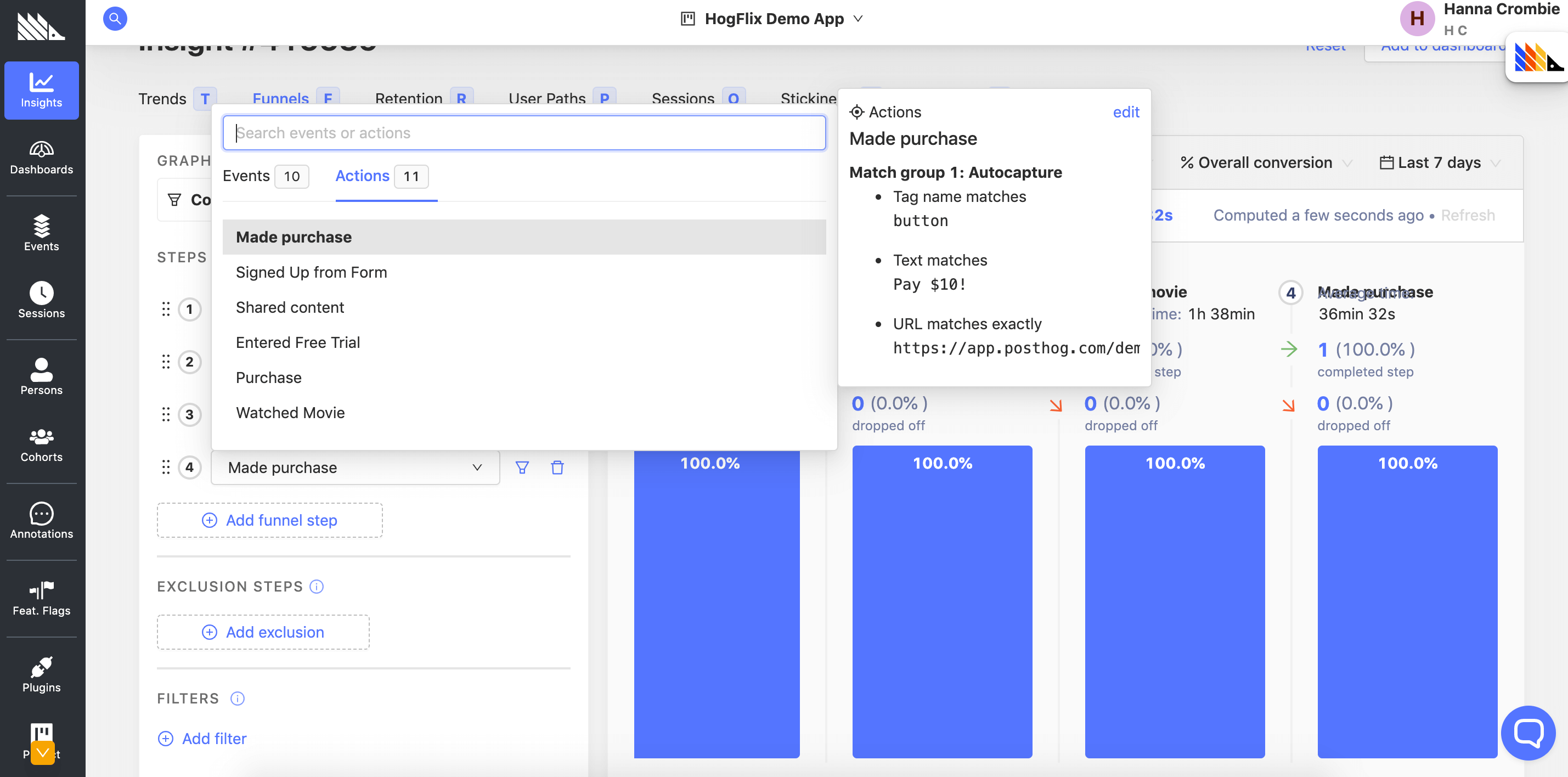Open Cohorts from the sidebar

point(41,445)
